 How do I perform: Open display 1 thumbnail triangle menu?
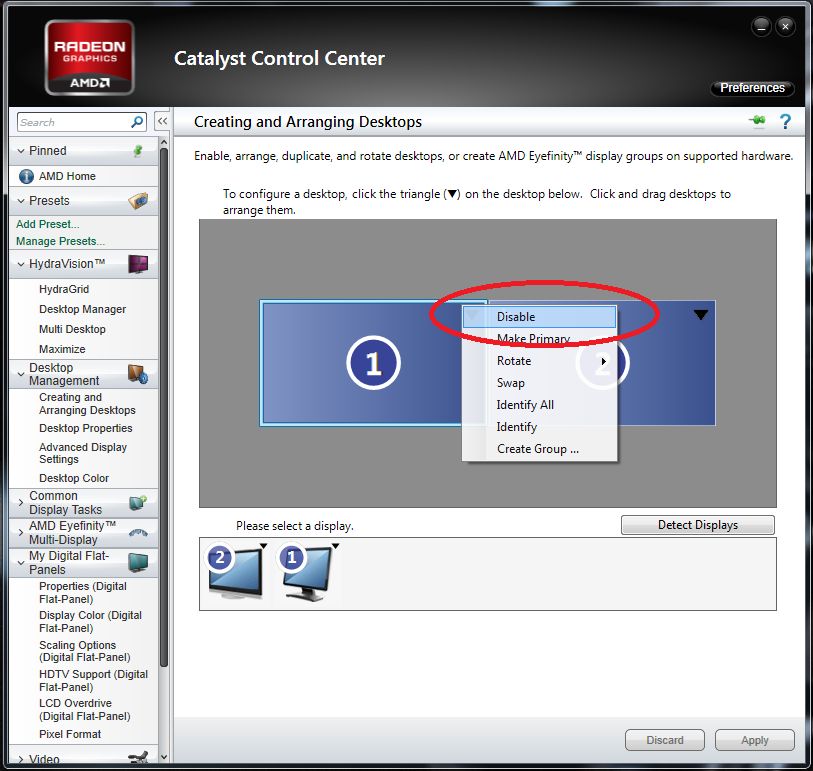pyautogui.click(x=335, y=546)
